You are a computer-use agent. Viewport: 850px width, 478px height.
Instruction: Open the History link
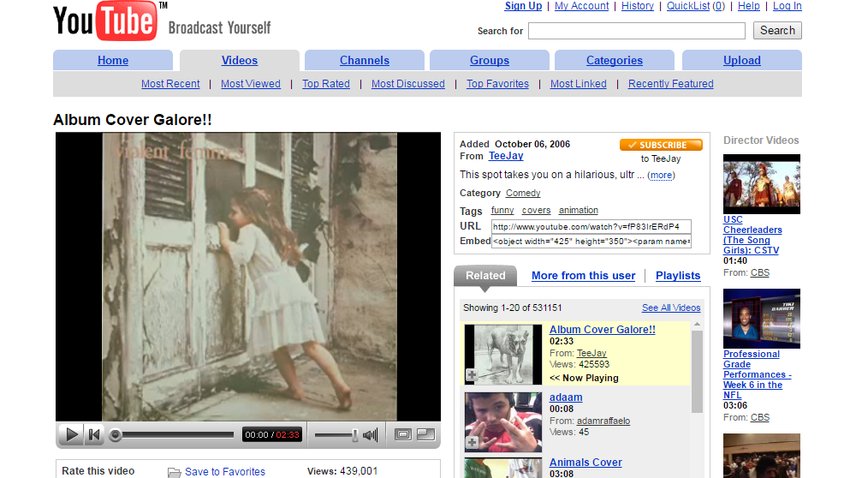pos(637,6)
